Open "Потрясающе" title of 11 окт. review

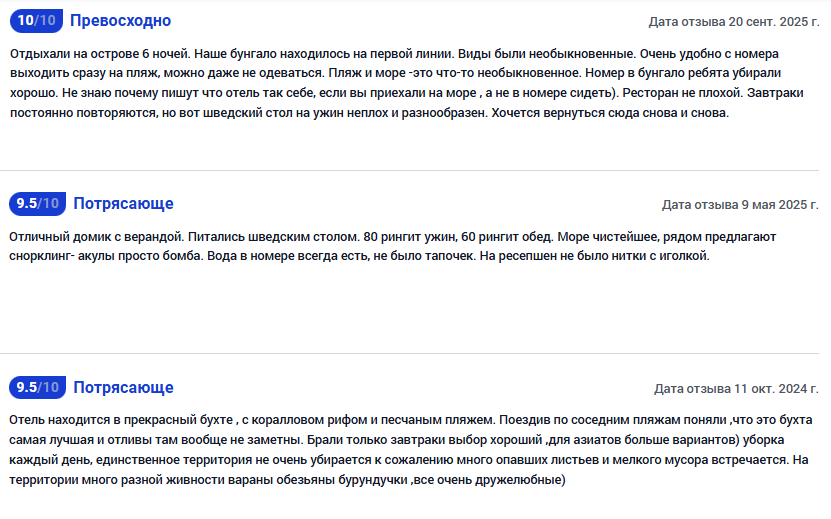point(123,388)
